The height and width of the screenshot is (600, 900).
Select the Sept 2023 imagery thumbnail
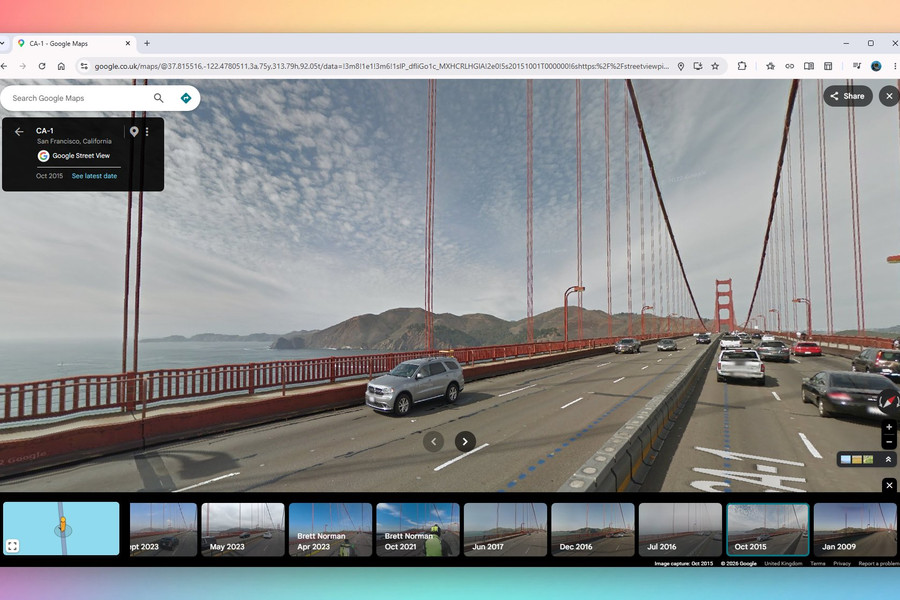164,529
